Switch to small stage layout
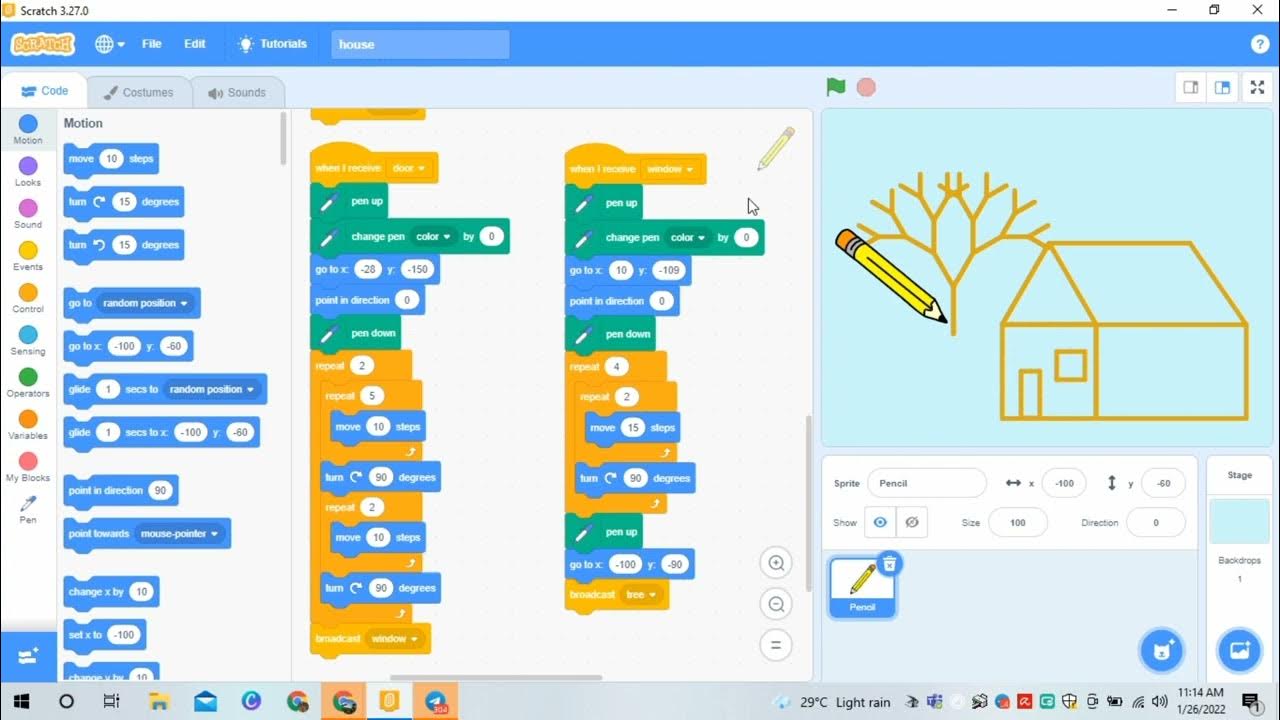Image resolution: width=1280 pixels, height=720 pixels. tap(1191, 87)
